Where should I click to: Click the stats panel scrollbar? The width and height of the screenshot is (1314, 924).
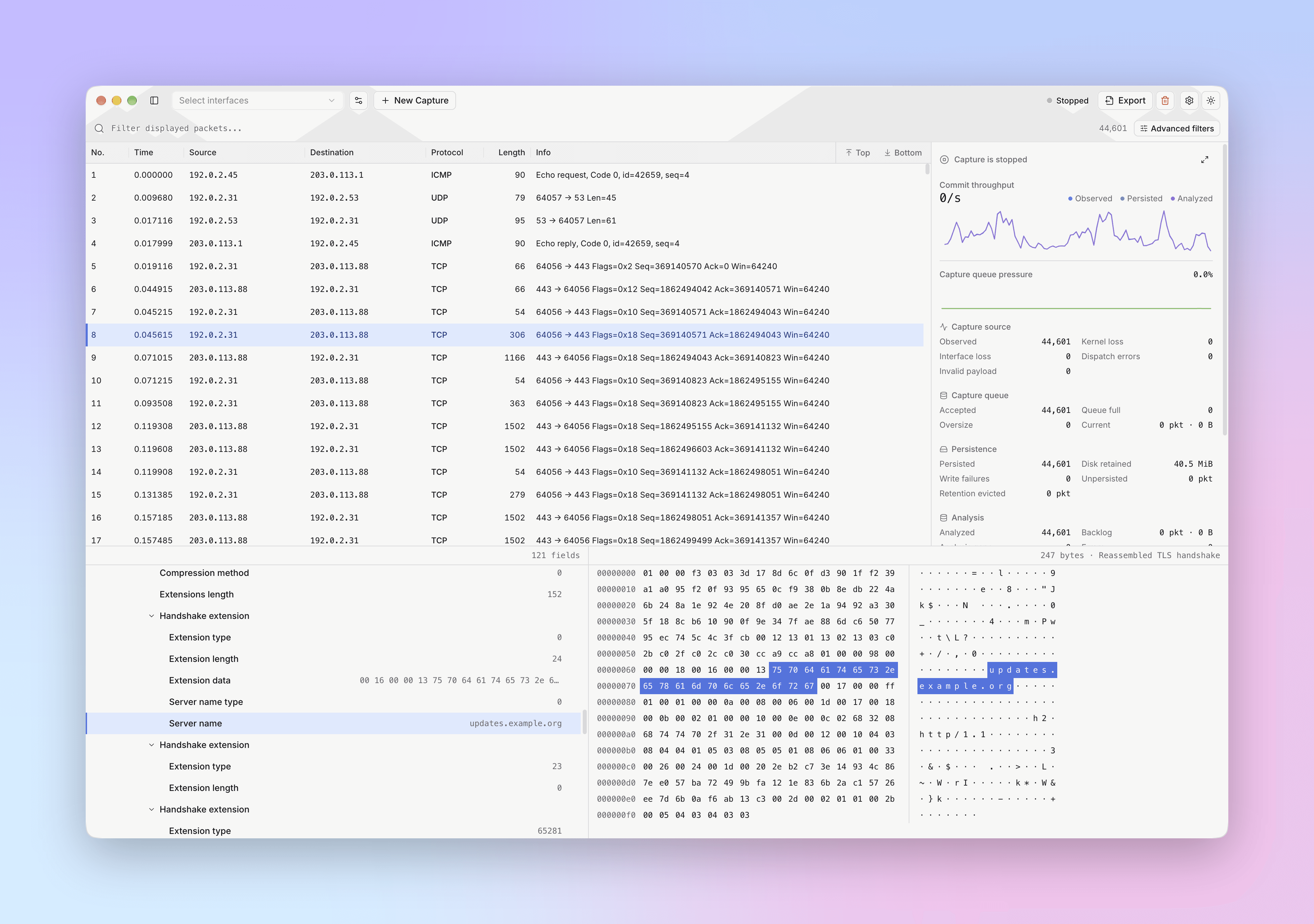1225,290
